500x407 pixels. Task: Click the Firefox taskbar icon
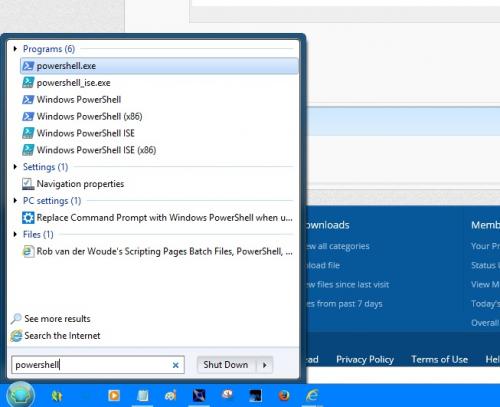point(284,396)
